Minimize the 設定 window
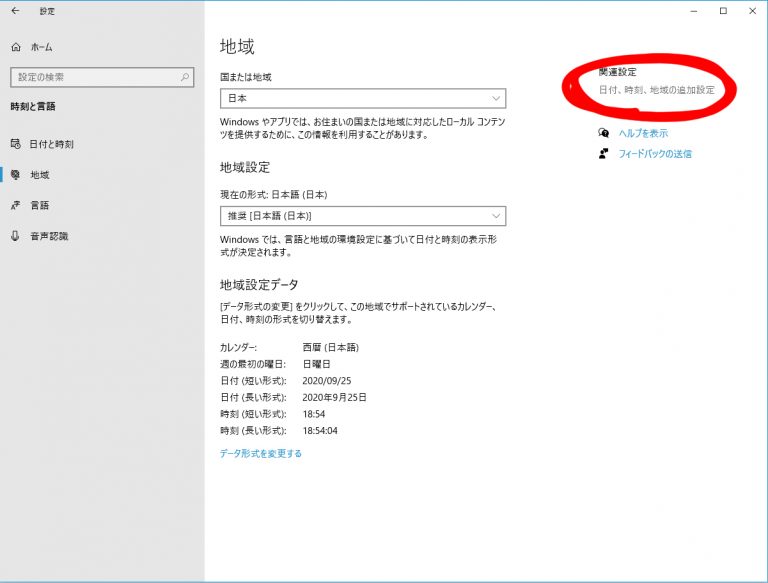Viewport: 768px width, 583px height. pos(694,11)
